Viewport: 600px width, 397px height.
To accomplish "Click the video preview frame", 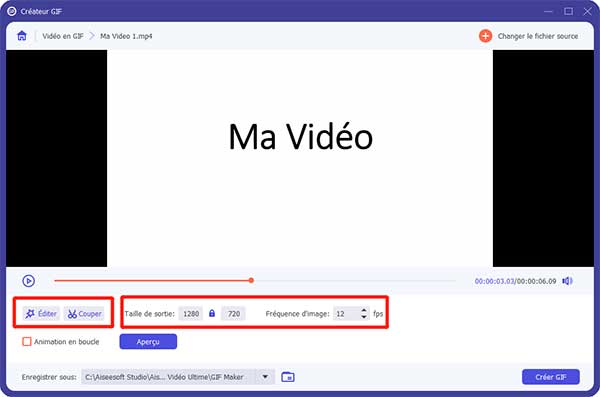I will [300, 158].
